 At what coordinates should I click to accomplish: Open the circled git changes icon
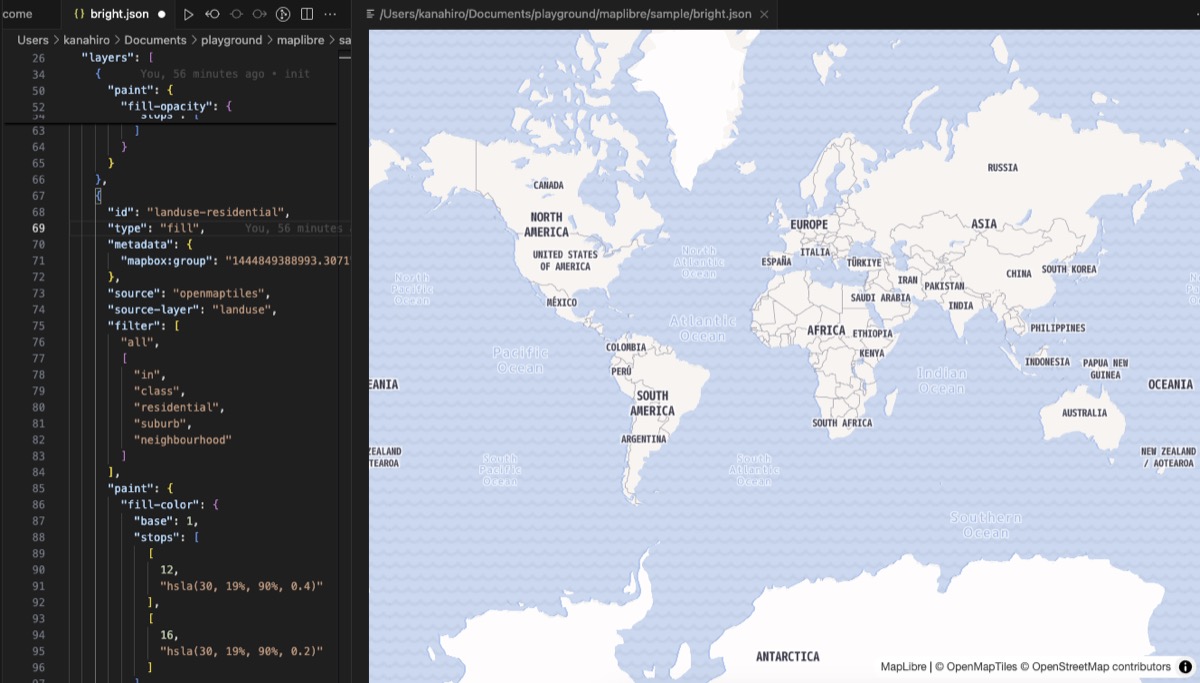(x=283, y=14)
